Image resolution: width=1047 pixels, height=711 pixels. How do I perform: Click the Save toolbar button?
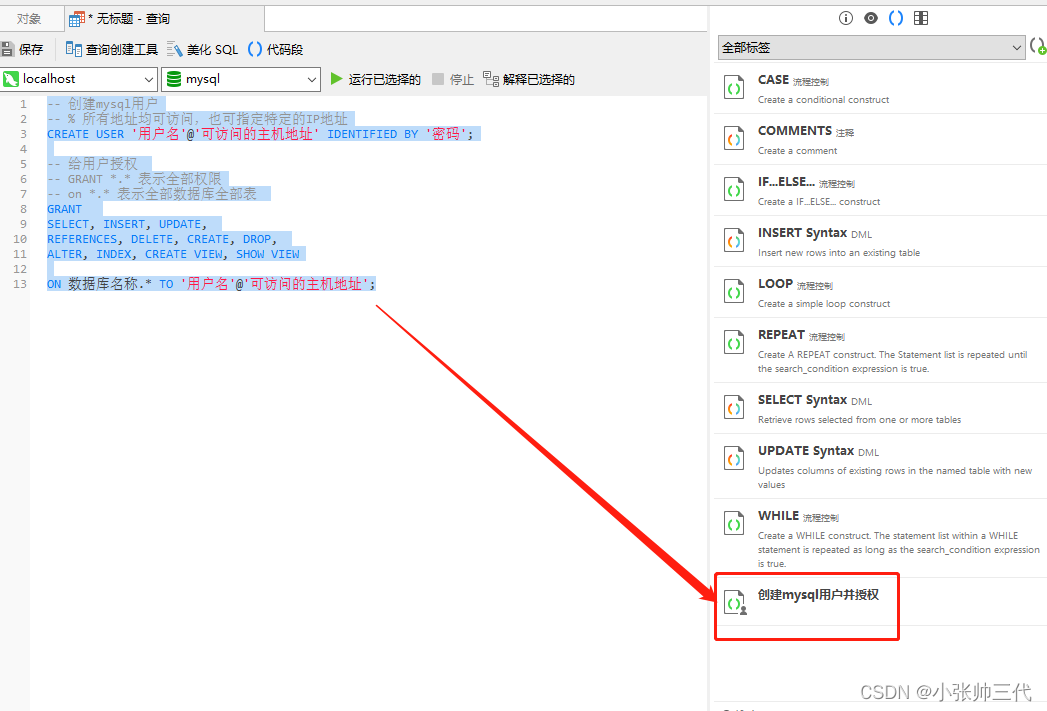tap(22, 49)
